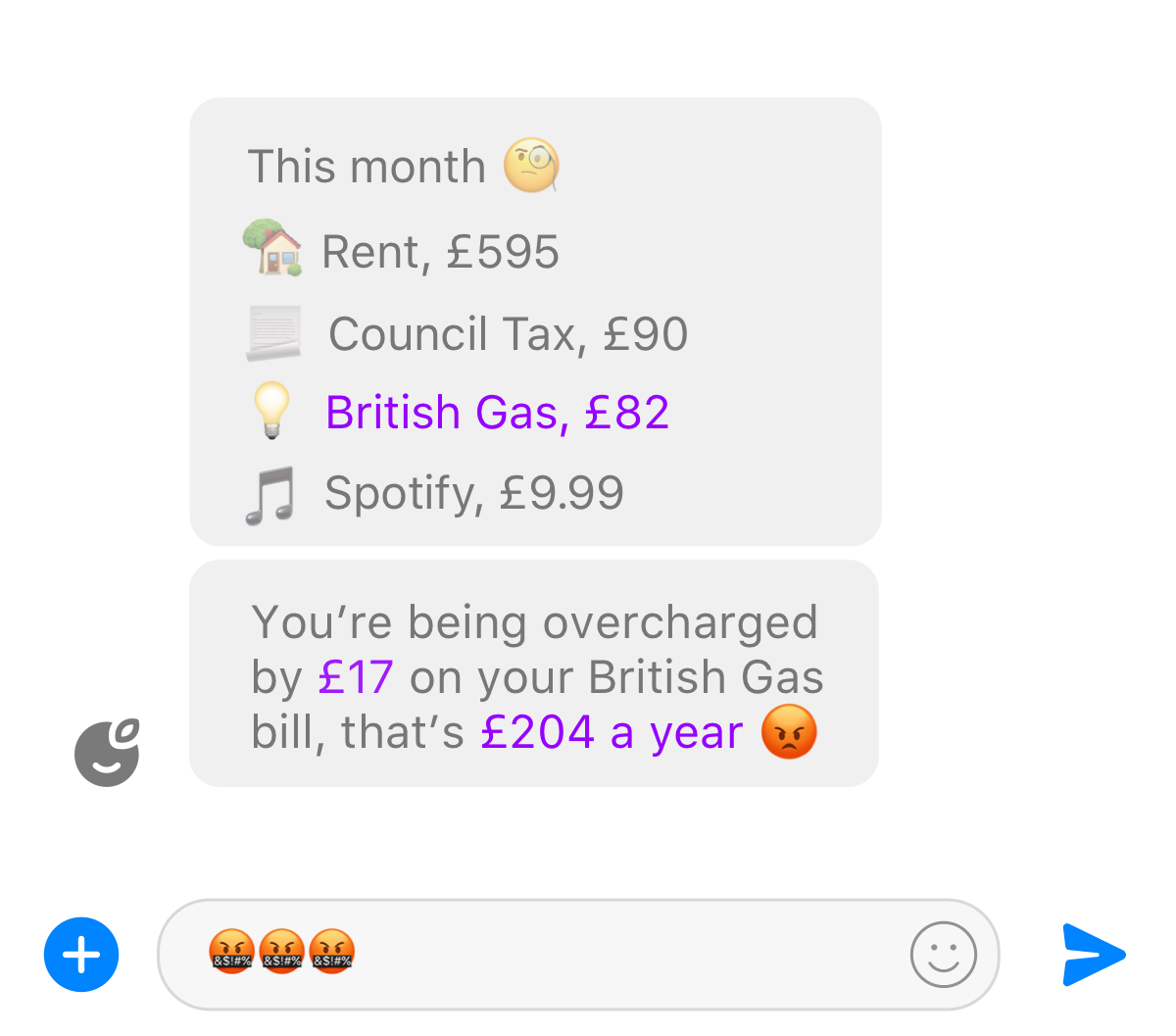
Task: Click the Rent, £595 line
Action: (440, 252)
